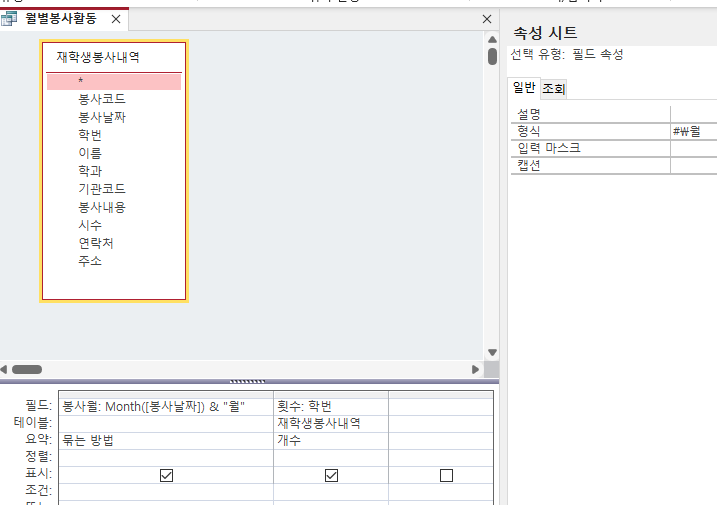Click the 형식 property value field
This screenshot has width=717, height=505.
point(693,131)
